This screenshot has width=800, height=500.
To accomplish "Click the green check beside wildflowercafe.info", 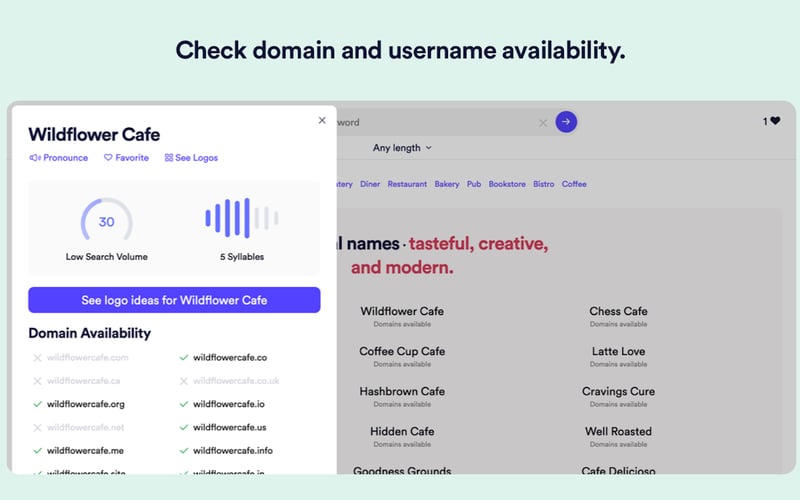I will pyautogui.click(x=184, y=451).
